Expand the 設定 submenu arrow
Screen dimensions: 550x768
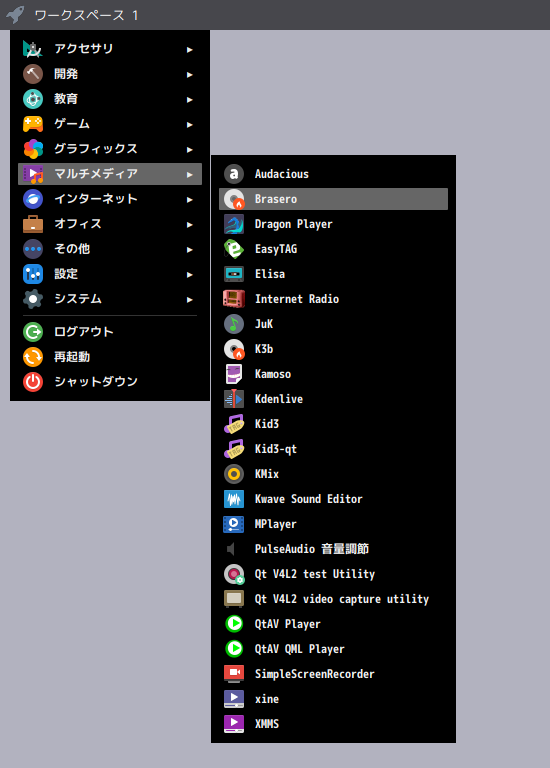click(190, 274)
